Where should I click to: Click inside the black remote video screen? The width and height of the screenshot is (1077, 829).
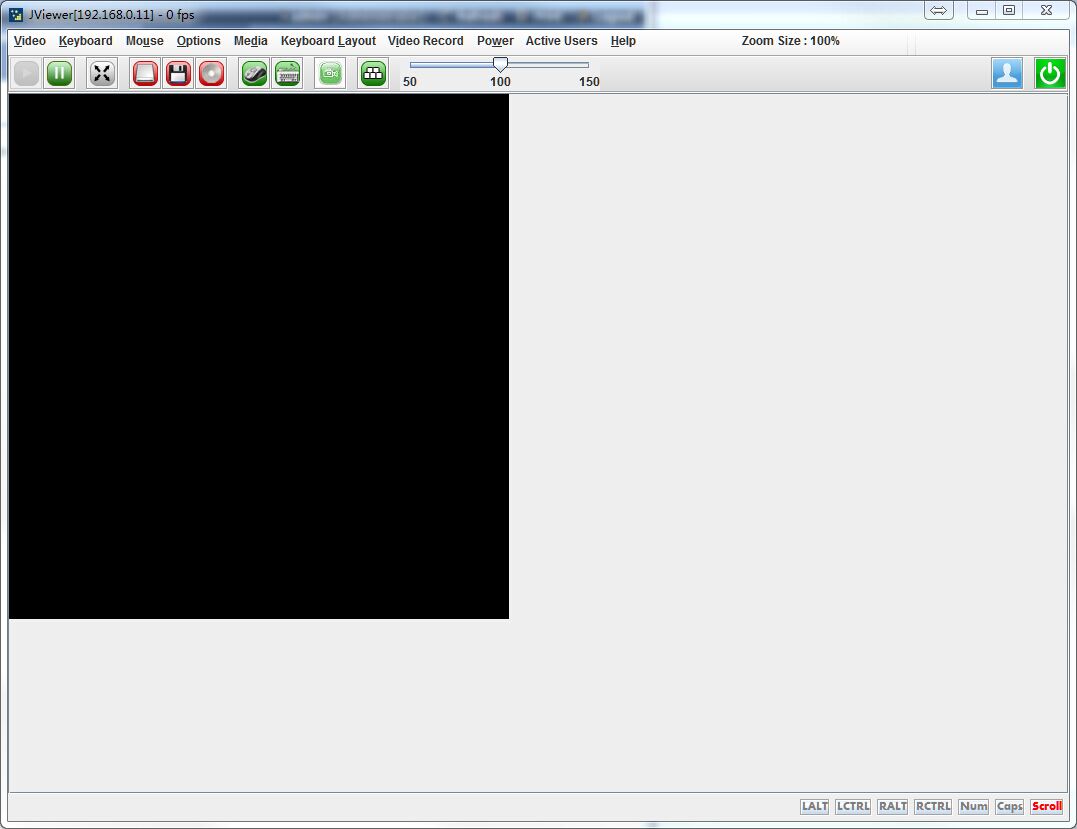[x=259, y=356]
